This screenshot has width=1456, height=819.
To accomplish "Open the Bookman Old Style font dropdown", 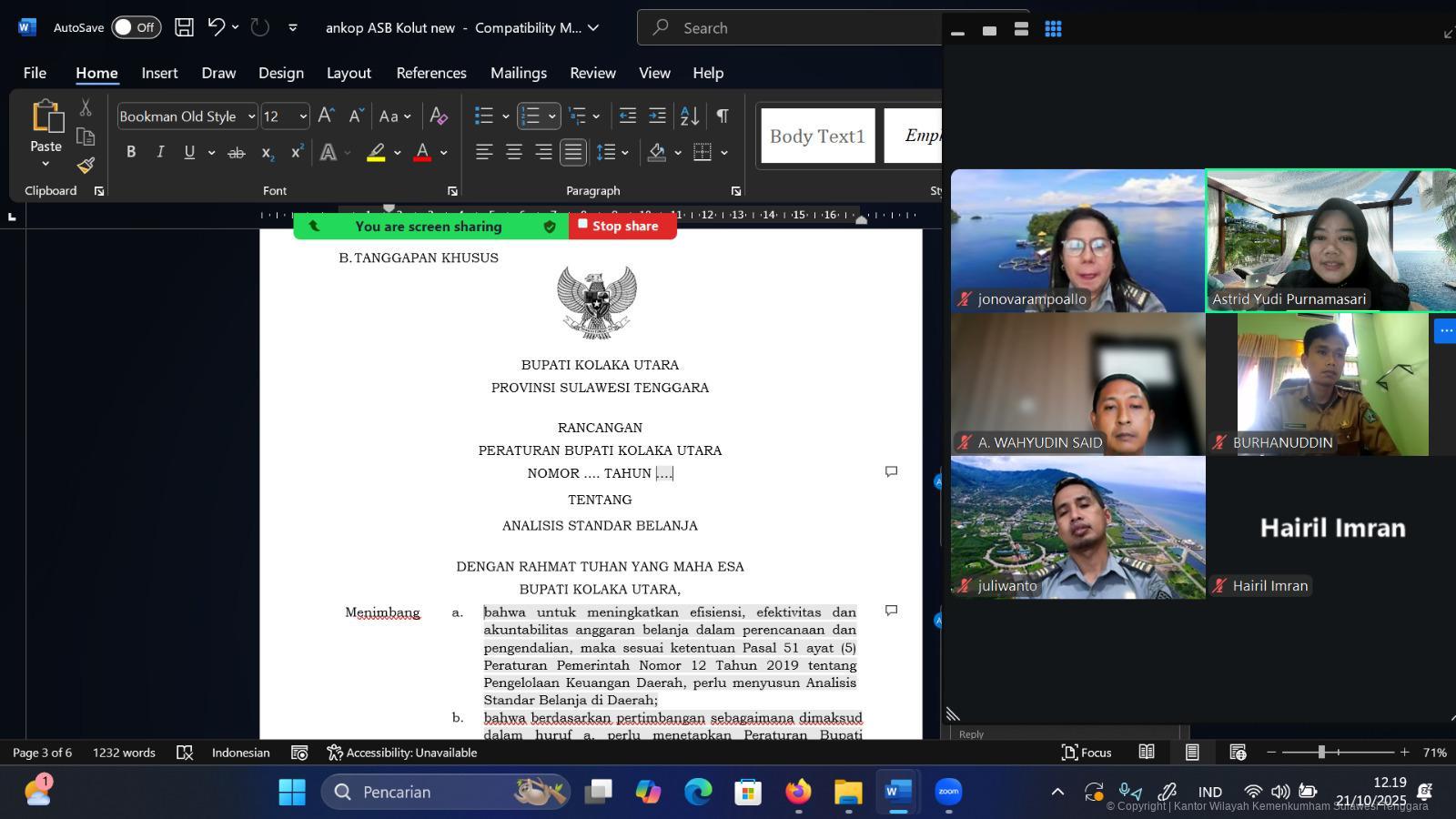I will [251, 116].
